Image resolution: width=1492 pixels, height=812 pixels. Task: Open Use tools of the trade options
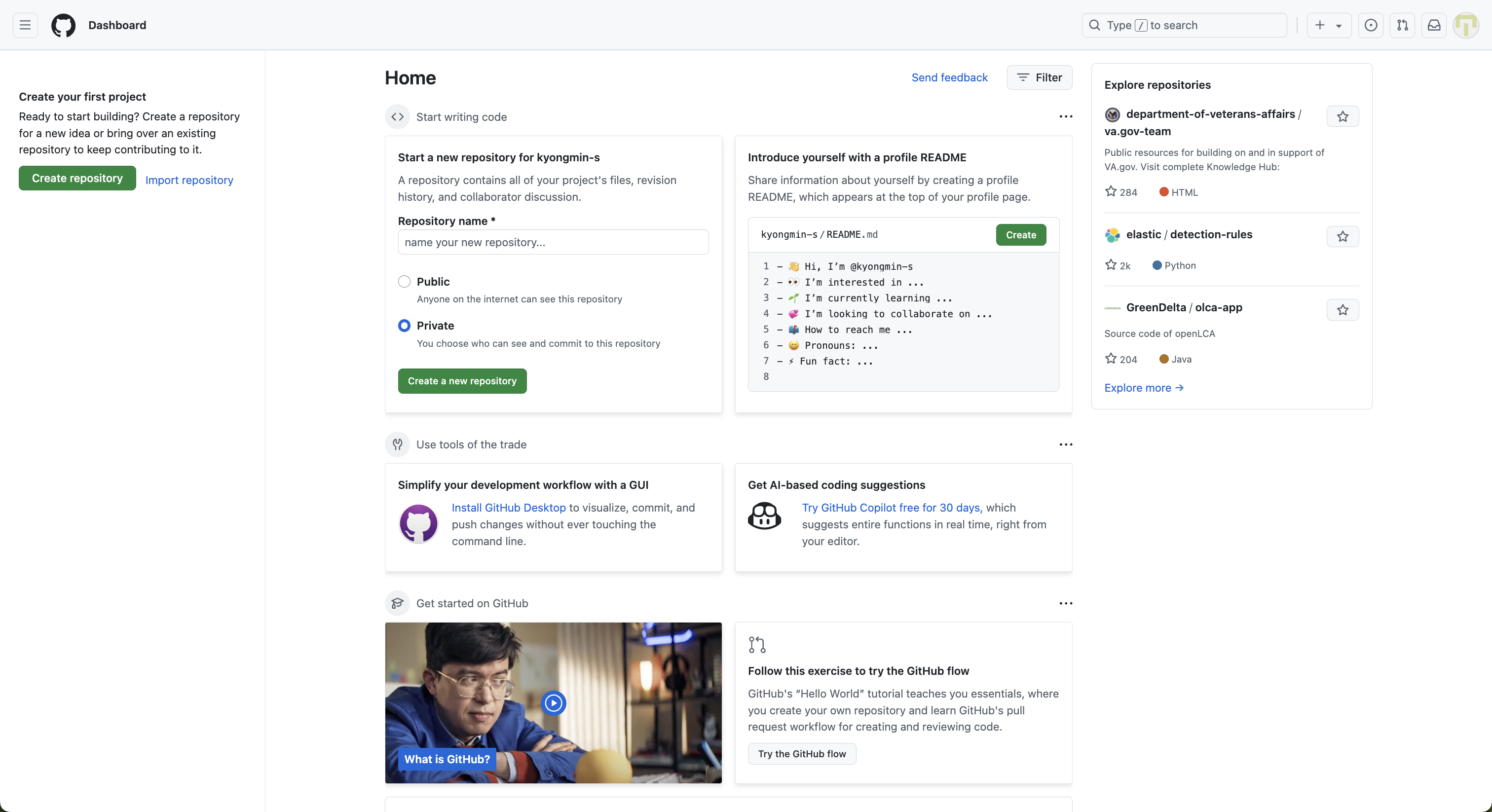tap(1066, 444)
